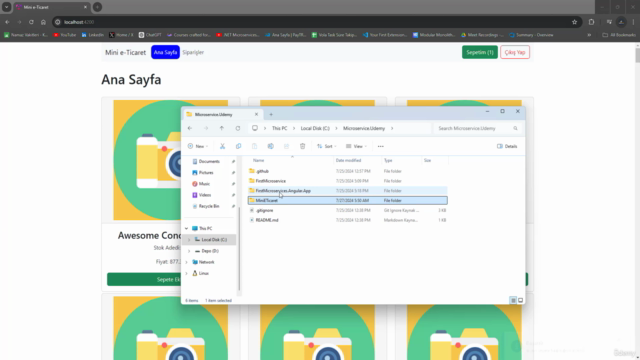The height and width of the screenshot is (360, 640).
Task: Switch Explorer to details list view icon
Action: point(513,300)
